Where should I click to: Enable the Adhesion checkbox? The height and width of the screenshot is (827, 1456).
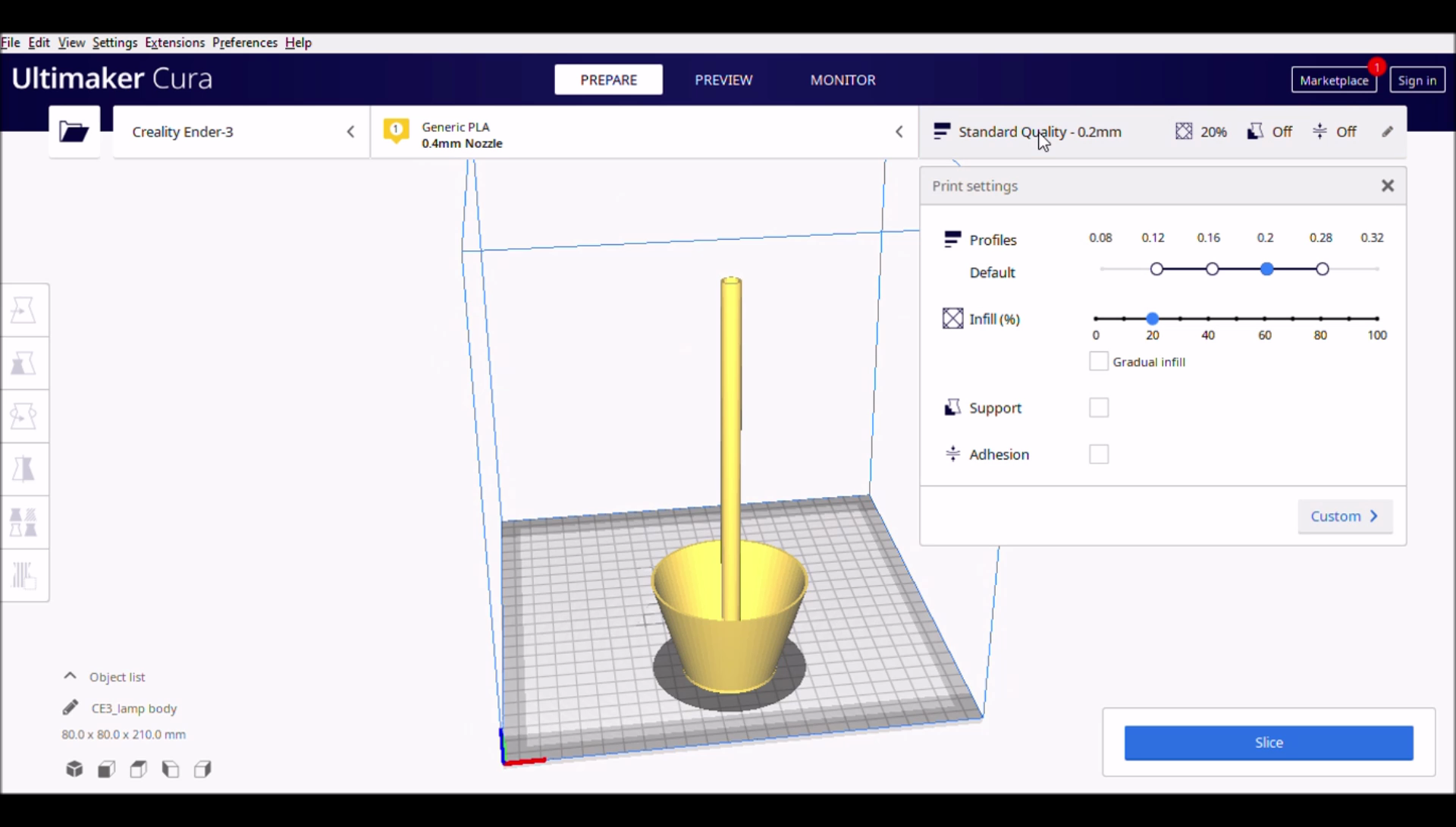1098,454
